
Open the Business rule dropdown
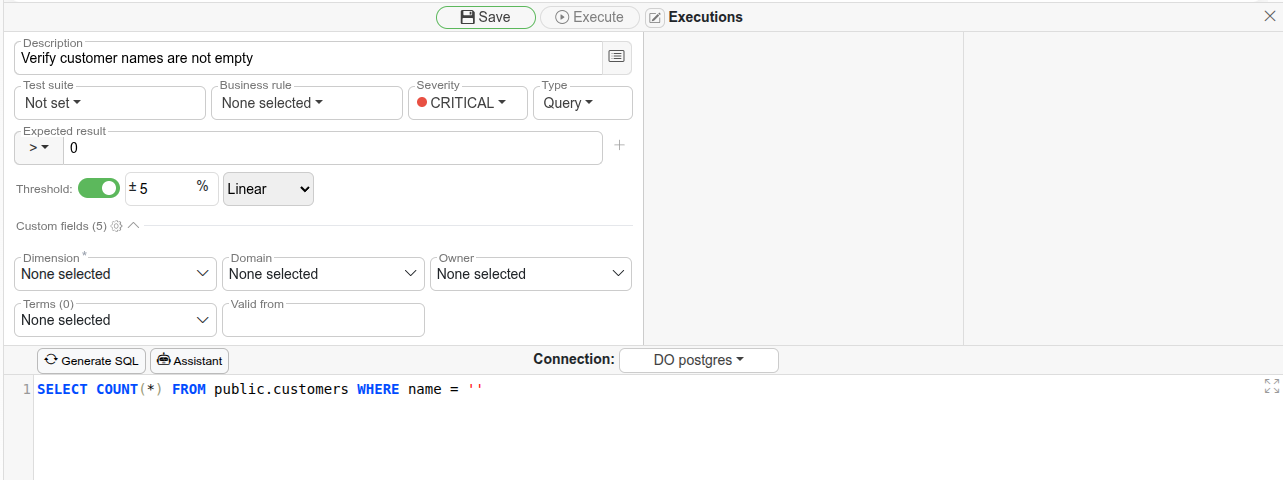(306, 103)
